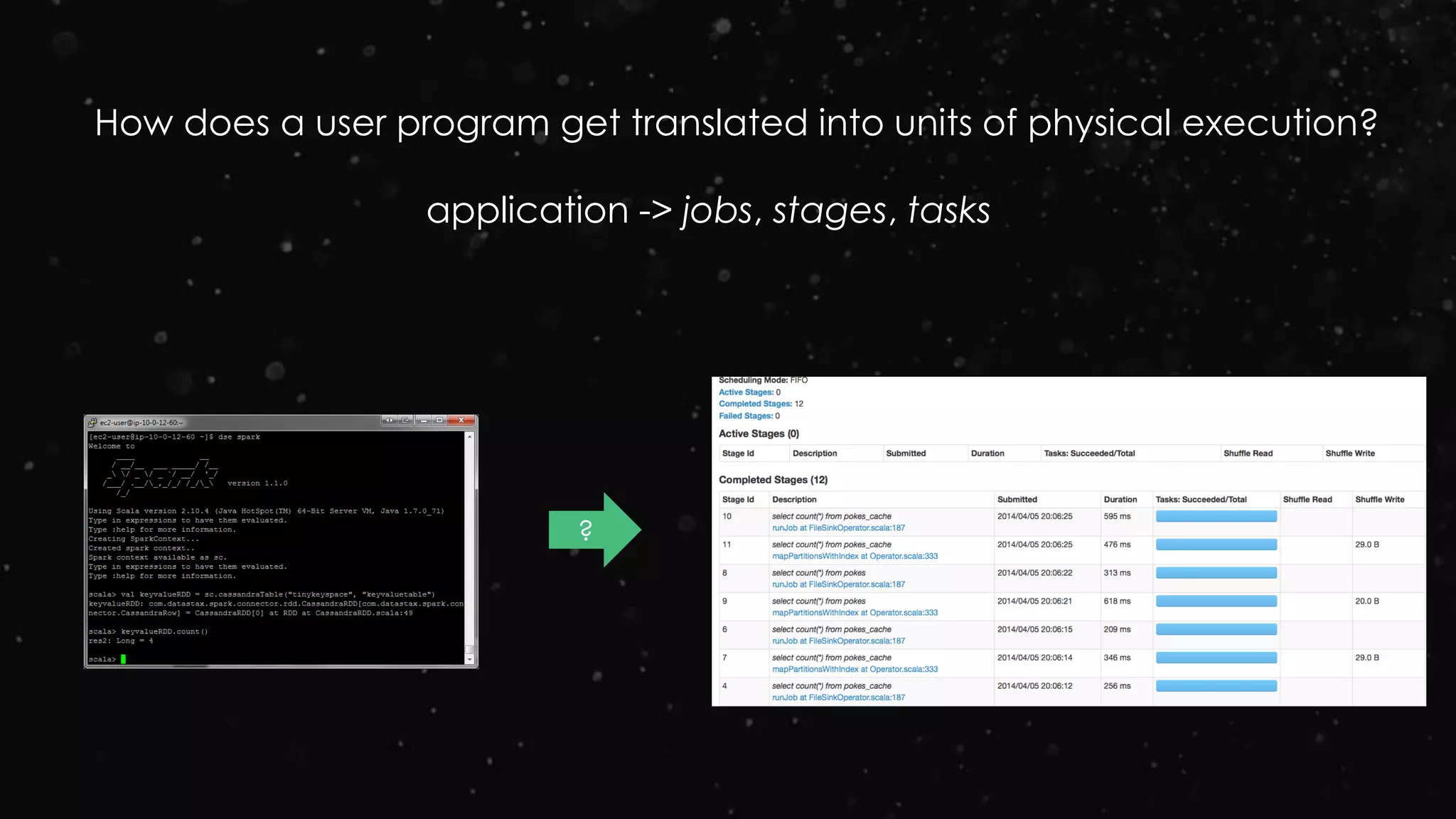Click the 'version 1.1.0' text in terminal

click(257, 483)
